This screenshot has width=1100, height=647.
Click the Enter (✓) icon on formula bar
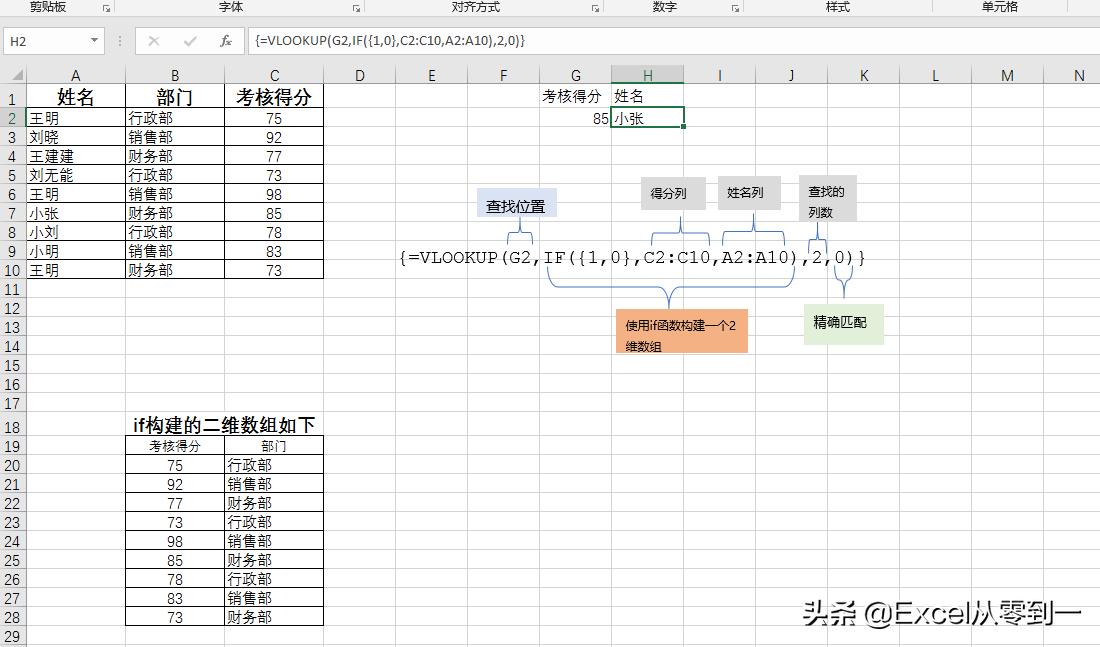click(x=187, y=42)
